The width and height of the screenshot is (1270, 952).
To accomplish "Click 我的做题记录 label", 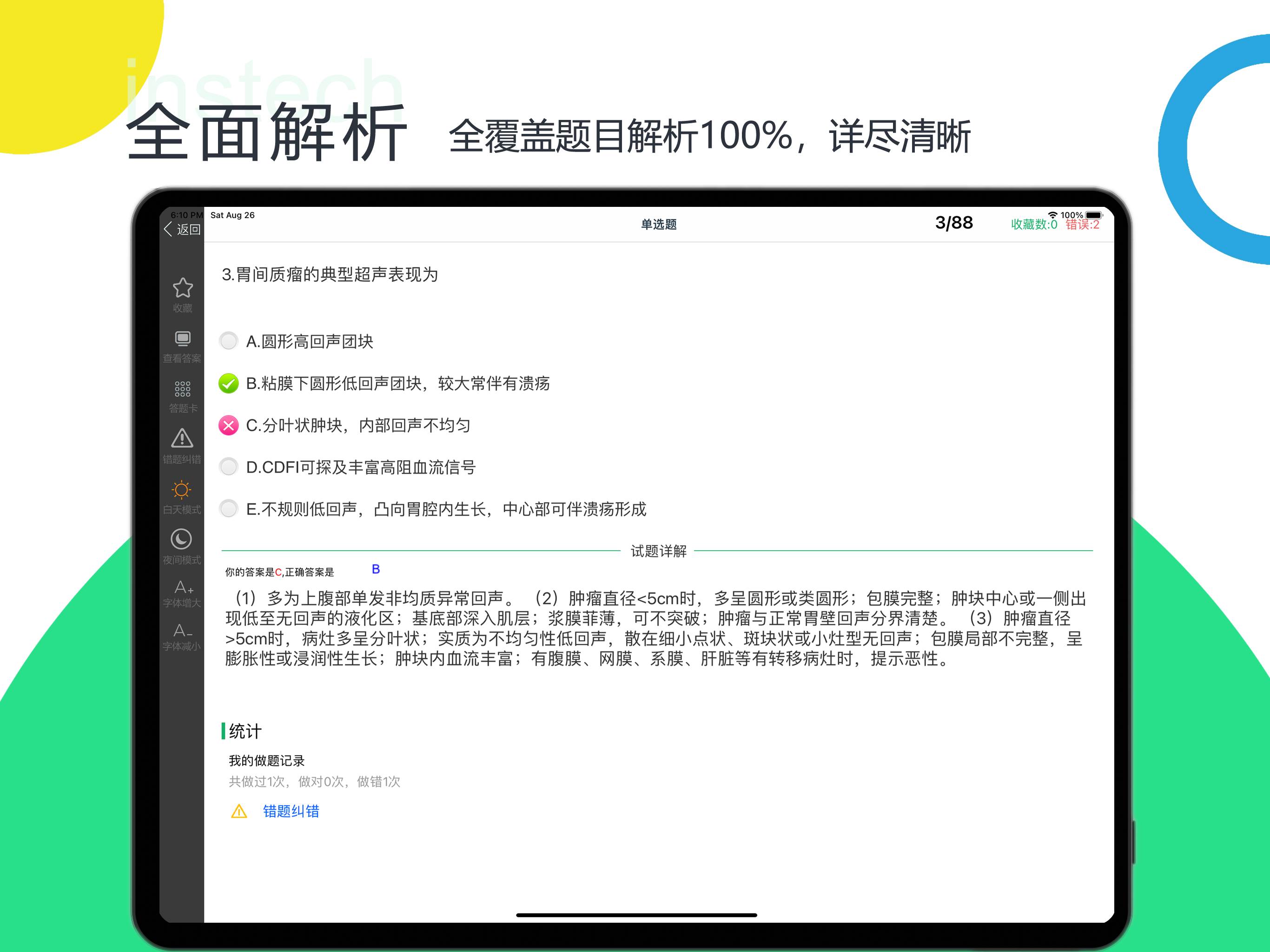I will tap(267, 761).
